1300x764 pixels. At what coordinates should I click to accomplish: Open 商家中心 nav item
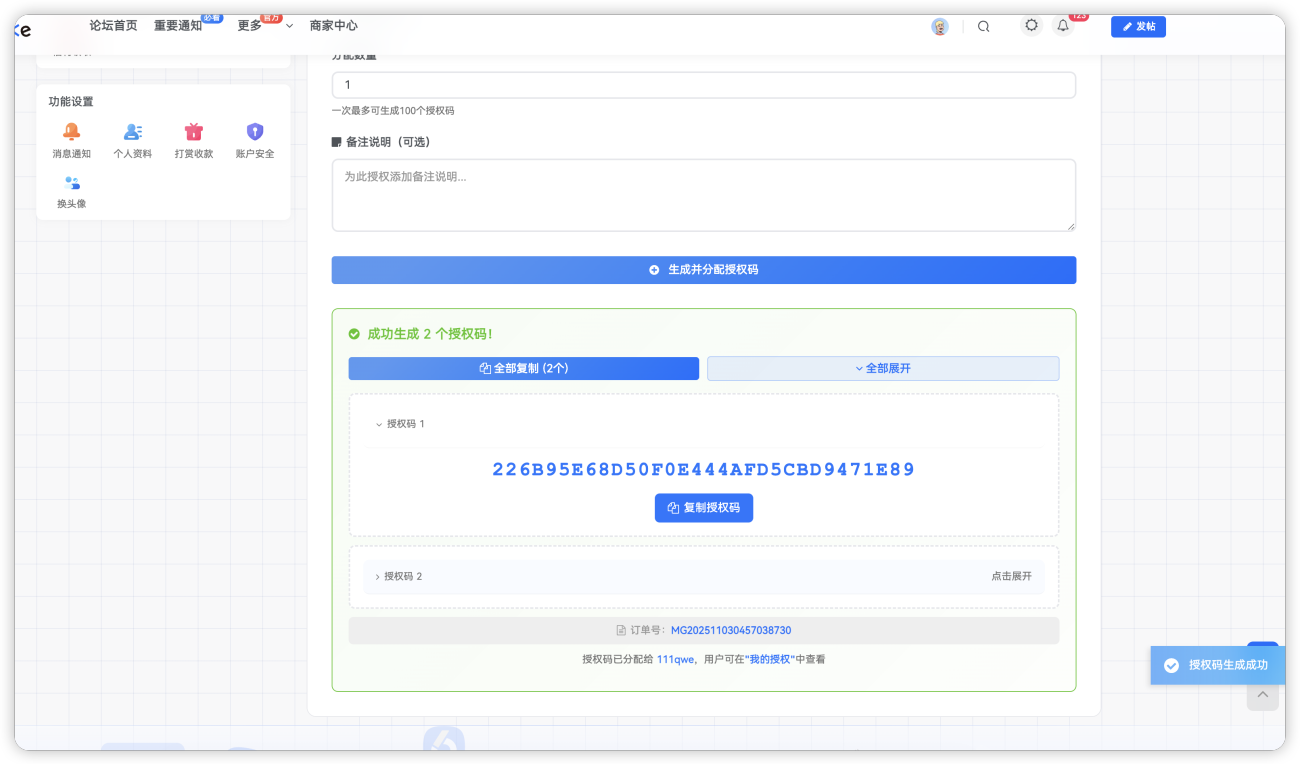[333, 26]
